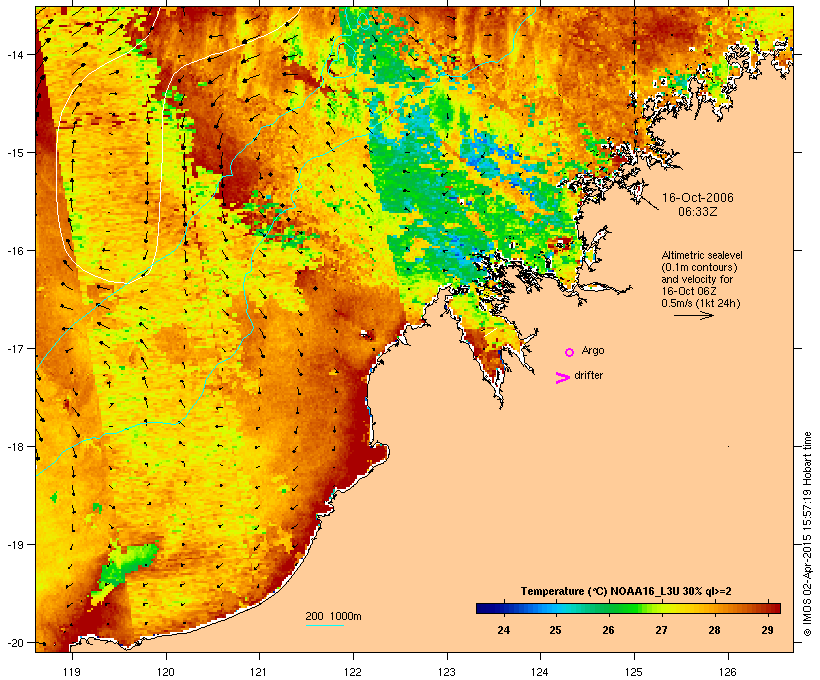Click colorbar value 25
Viewport: 820px width, 680px height.
[555, 630]
